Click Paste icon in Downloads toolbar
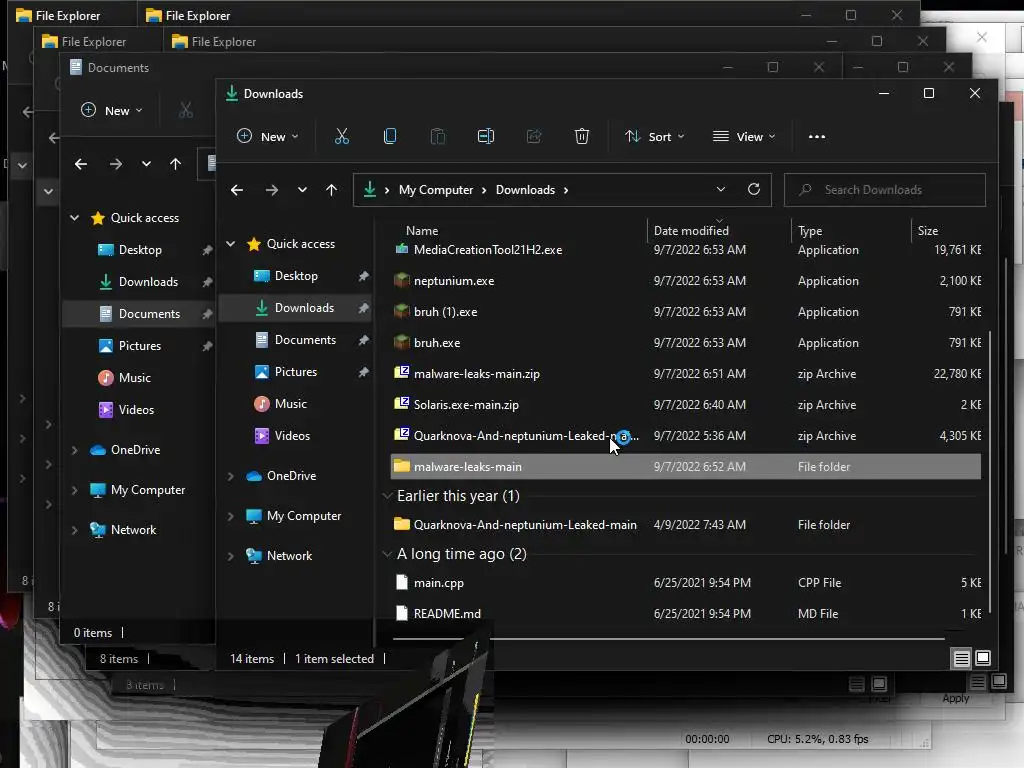This screenshot has height=768, width=1024. (438, 136)
